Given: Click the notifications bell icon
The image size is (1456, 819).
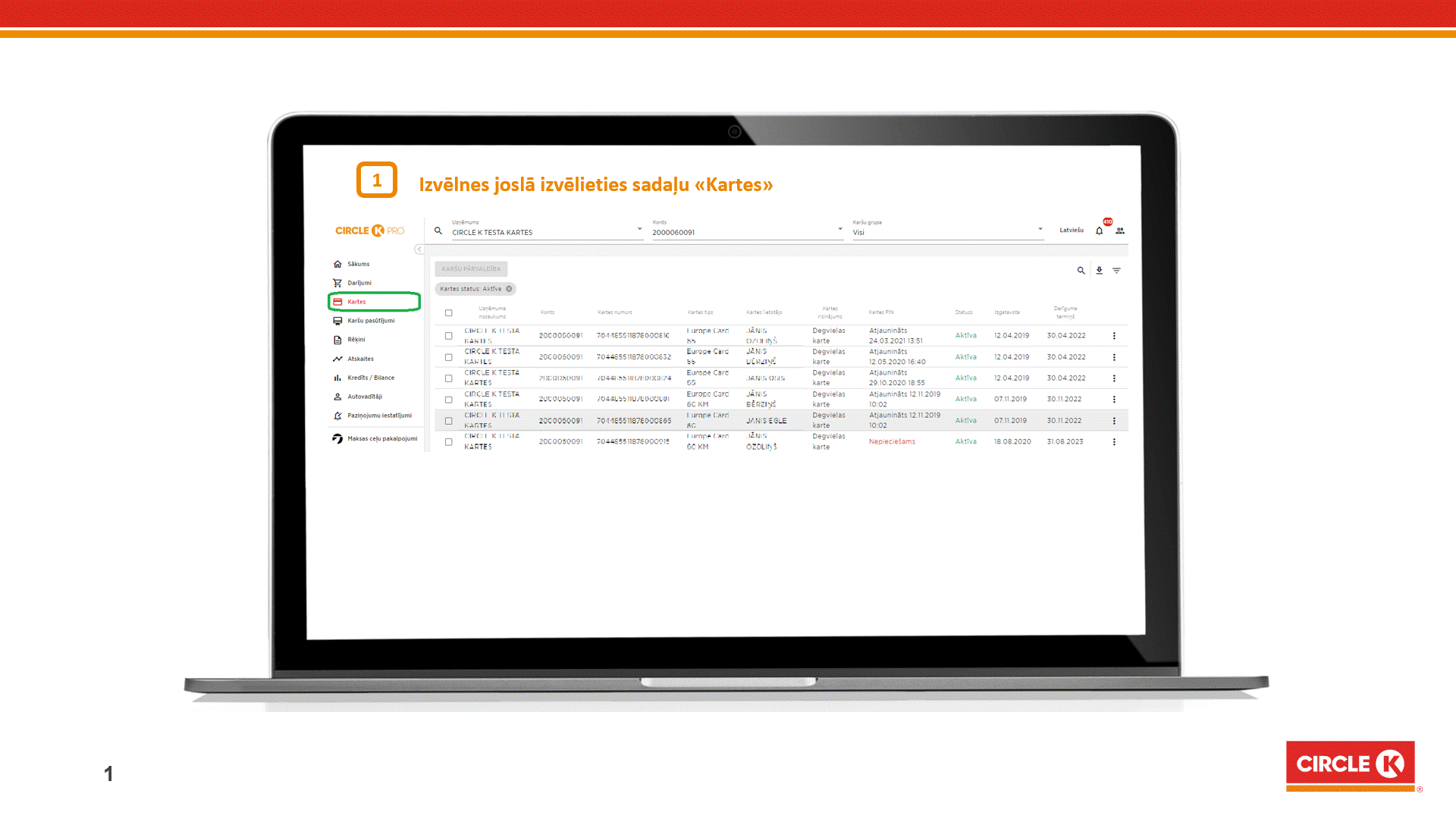Looking at the screenshot, I should click(x=1099, y=231).
